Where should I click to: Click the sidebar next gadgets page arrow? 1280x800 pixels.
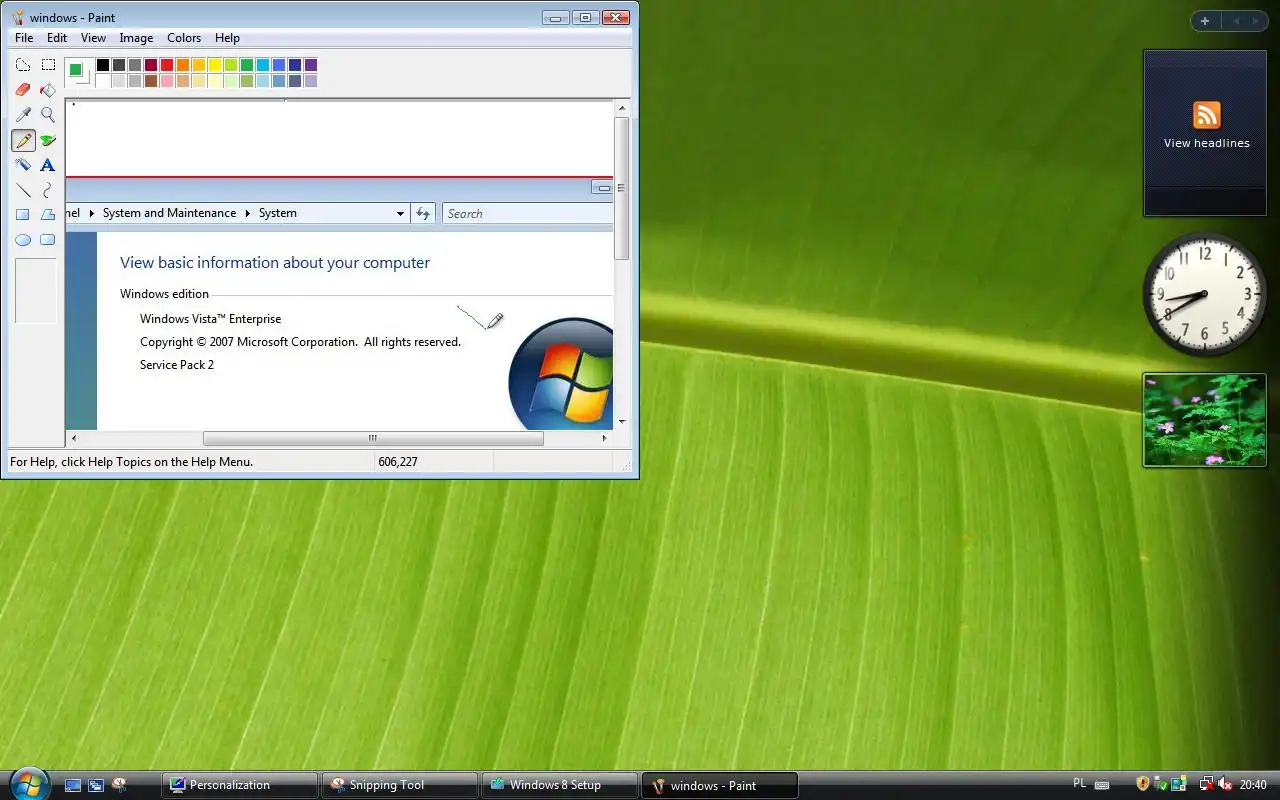click(1255, 21)
